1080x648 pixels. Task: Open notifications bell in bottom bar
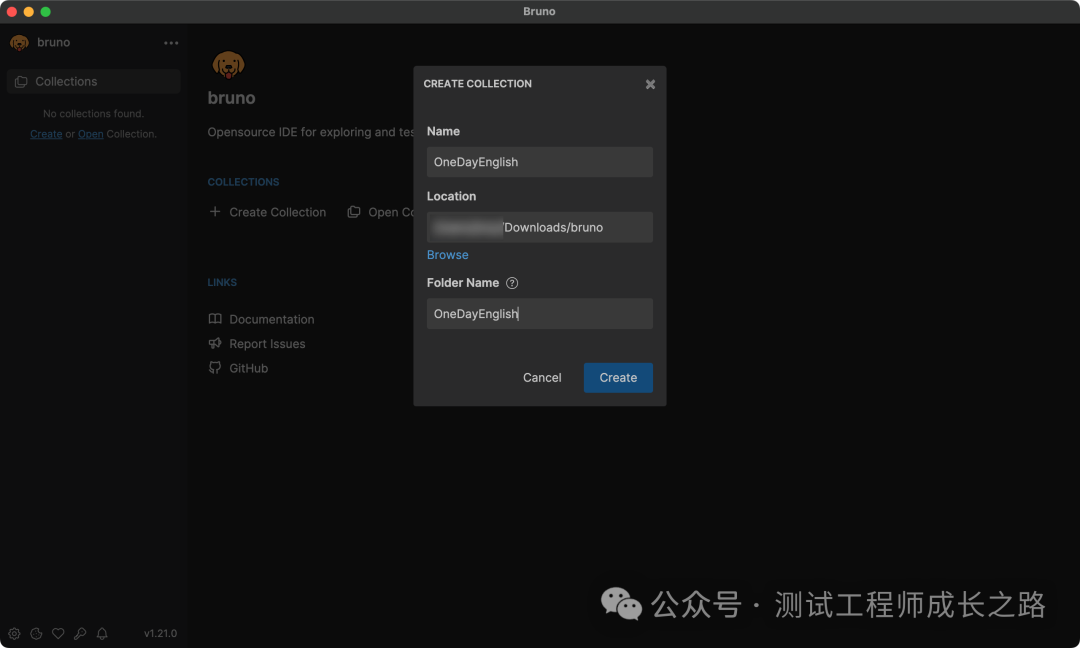coord(102,634)
